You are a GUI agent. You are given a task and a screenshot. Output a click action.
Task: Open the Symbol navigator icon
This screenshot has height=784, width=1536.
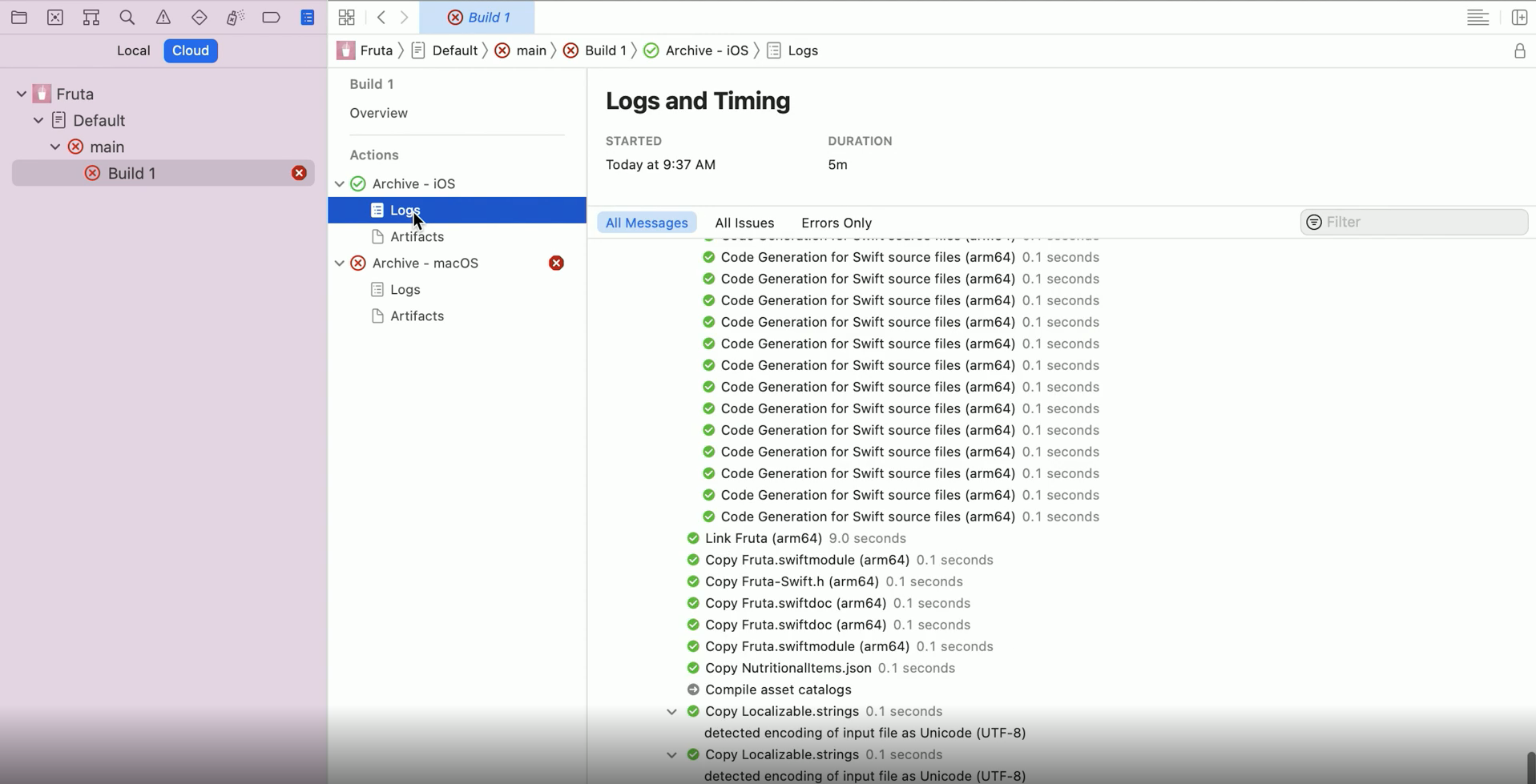[91, 17]
